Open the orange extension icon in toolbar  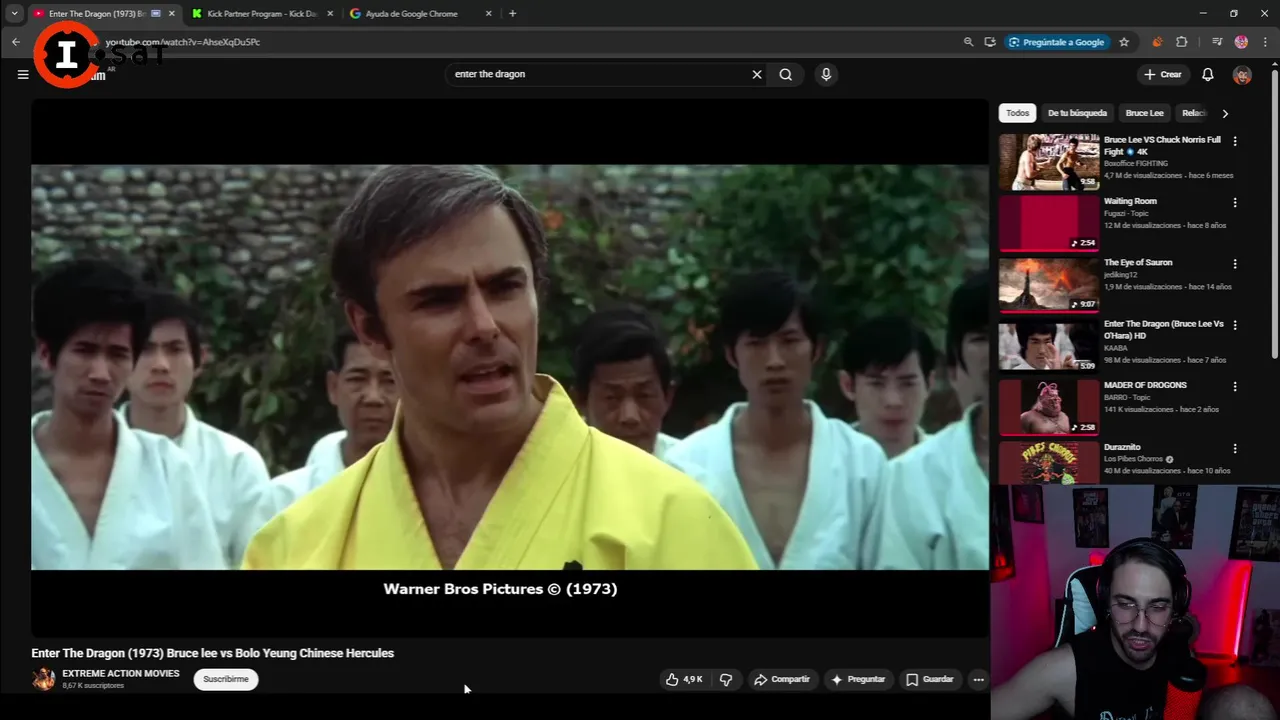click(1157, 42)
